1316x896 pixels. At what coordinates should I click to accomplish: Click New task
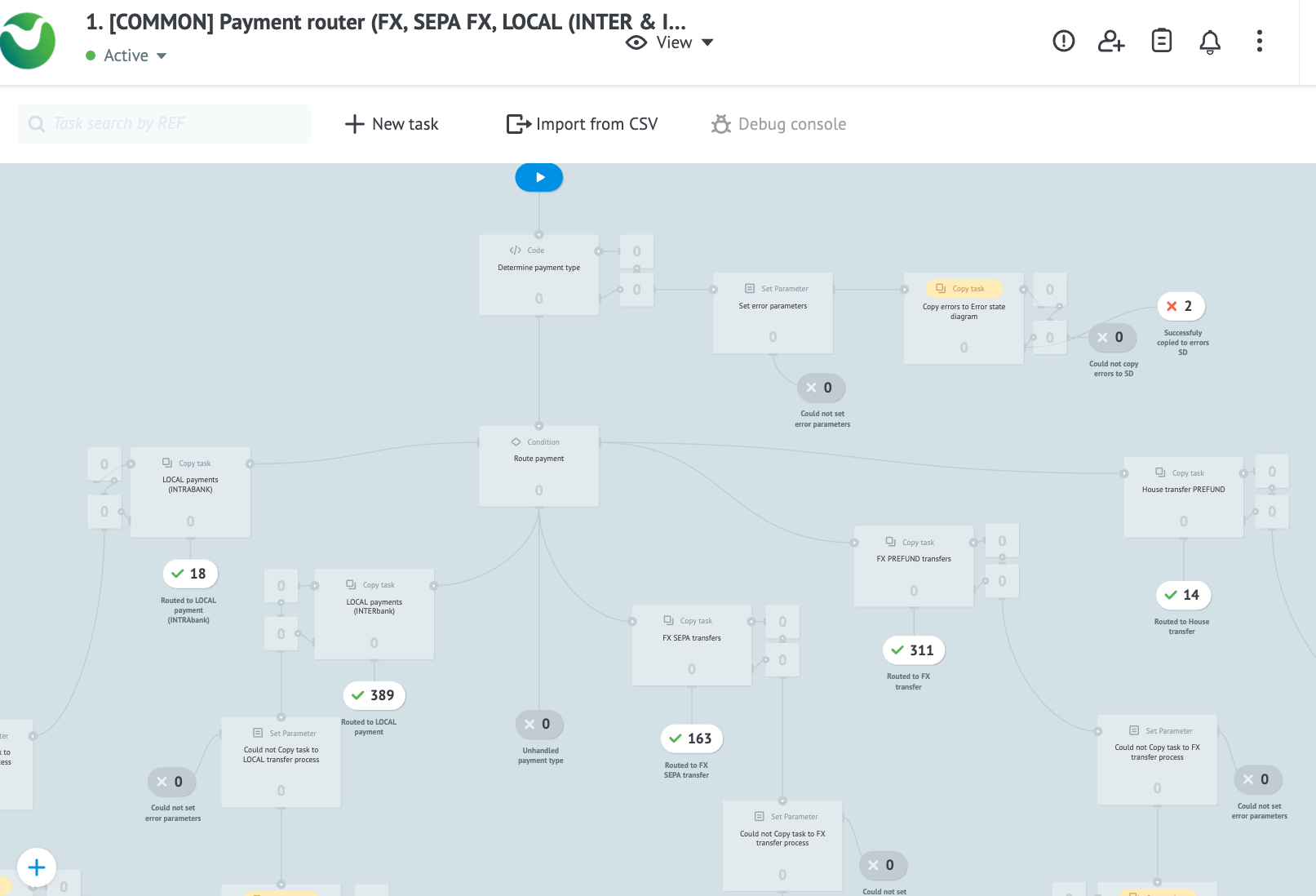coord(392,124)
